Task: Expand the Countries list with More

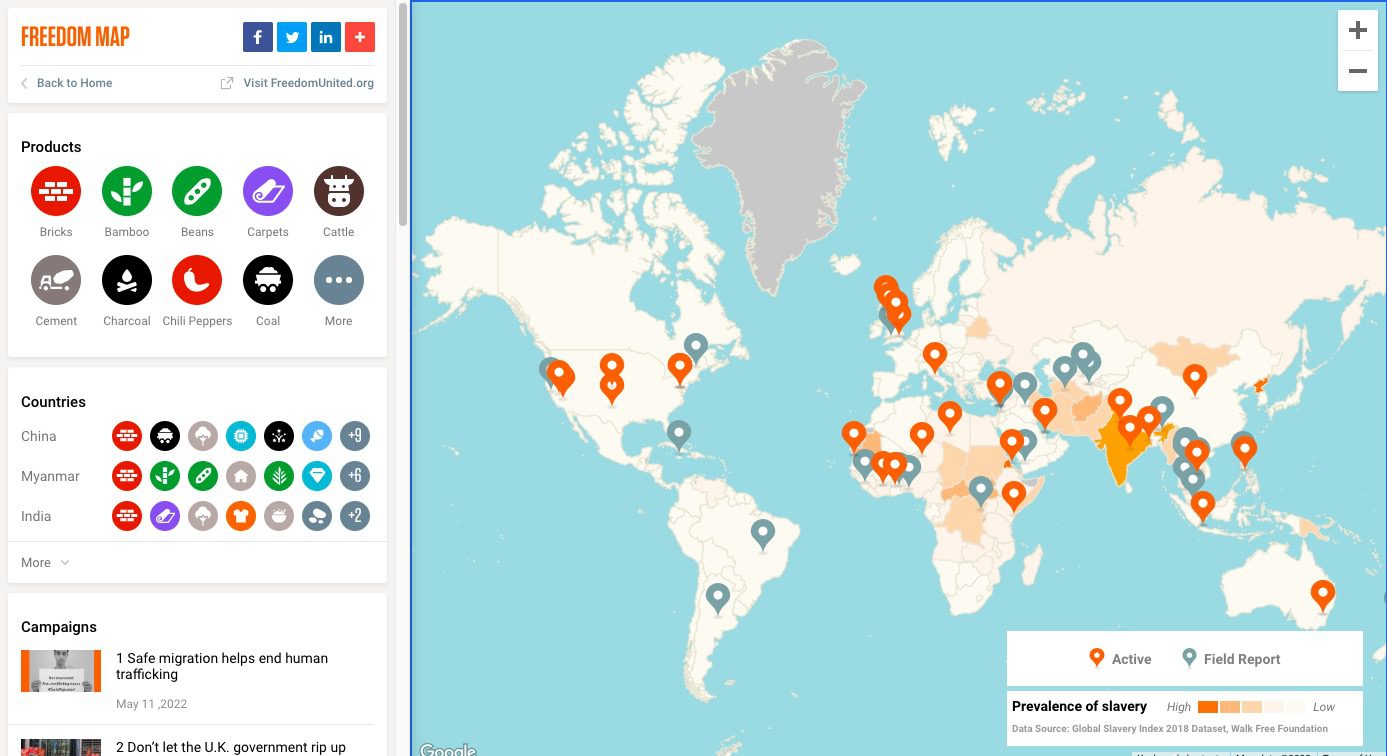Action: pyautogui.click(x=45, y=562)
